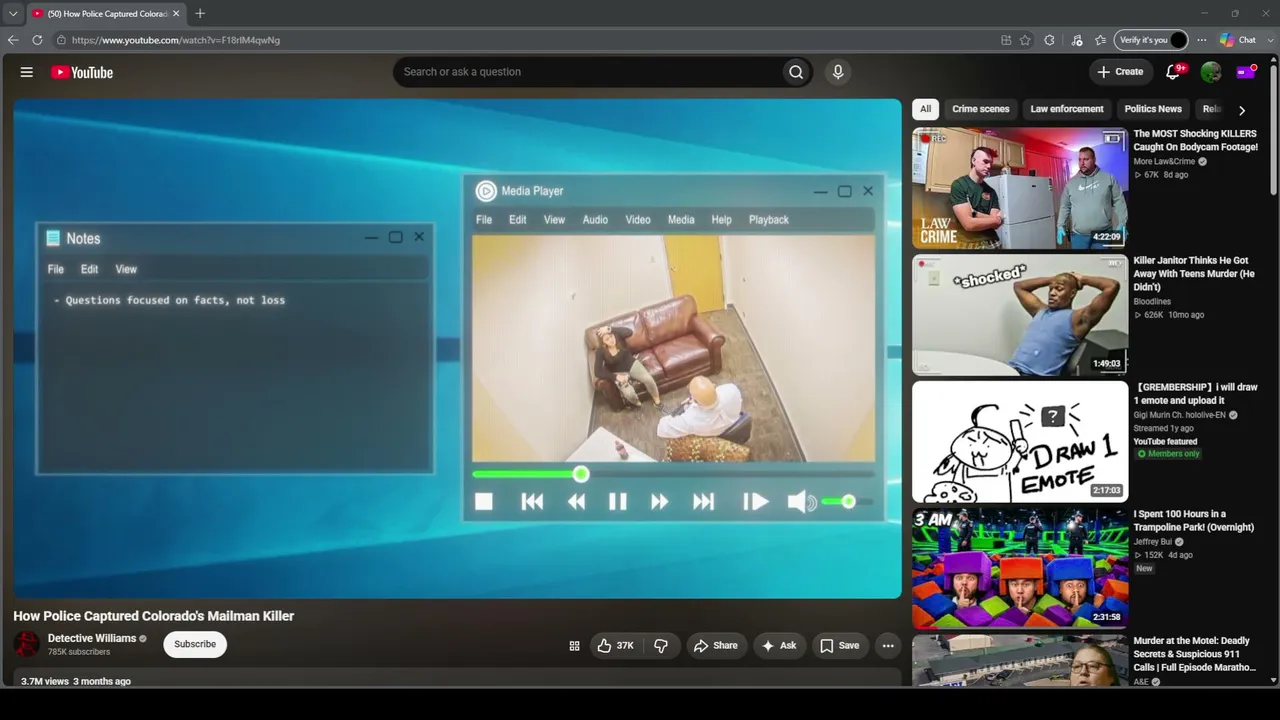Open the YouTube guide hamburger menu
Screen dimensions: 1280x720
pos(27,72)
